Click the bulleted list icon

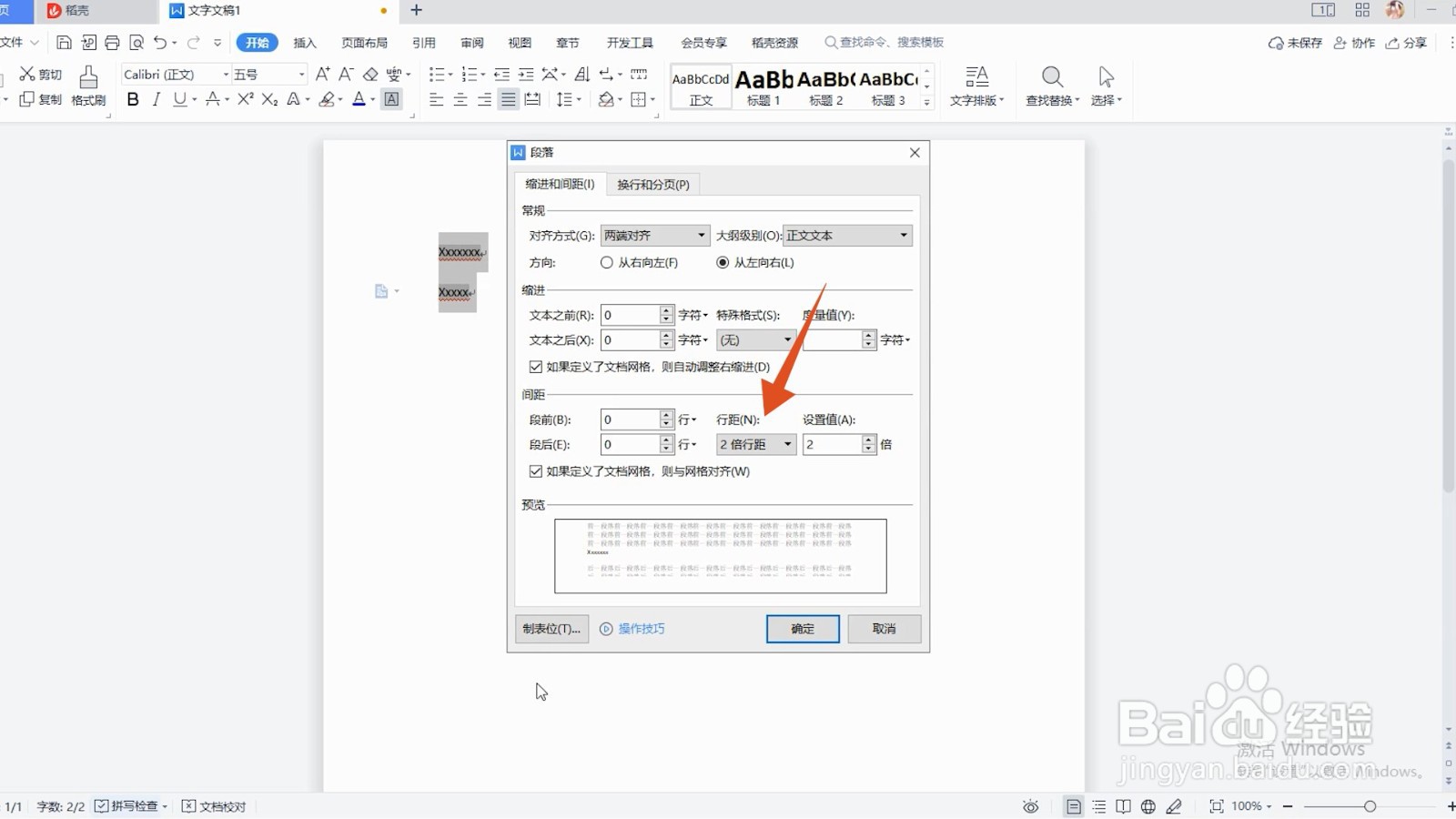tap(437, 74)
